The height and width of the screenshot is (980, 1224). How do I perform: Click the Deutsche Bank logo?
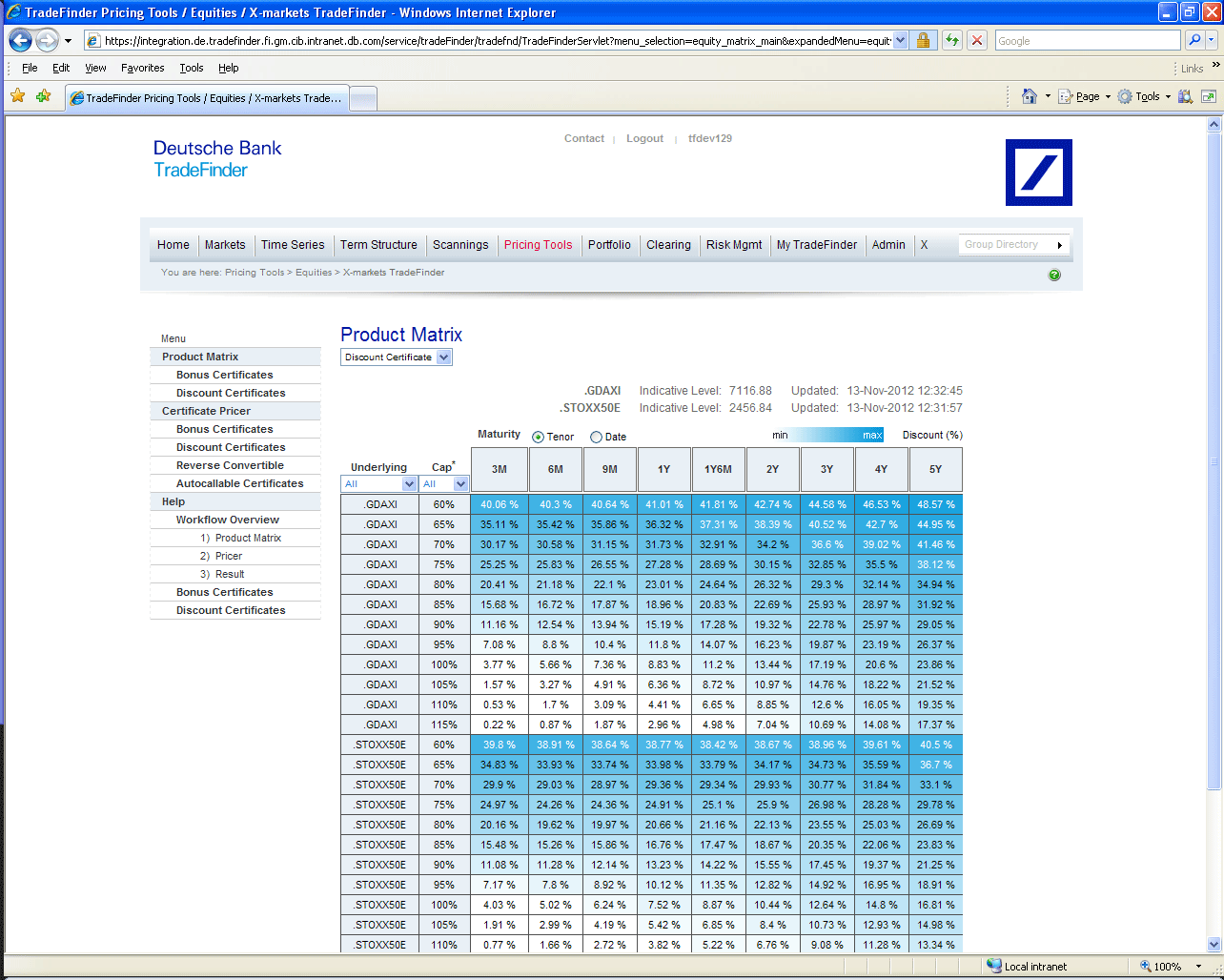[x=1038, y=173]
